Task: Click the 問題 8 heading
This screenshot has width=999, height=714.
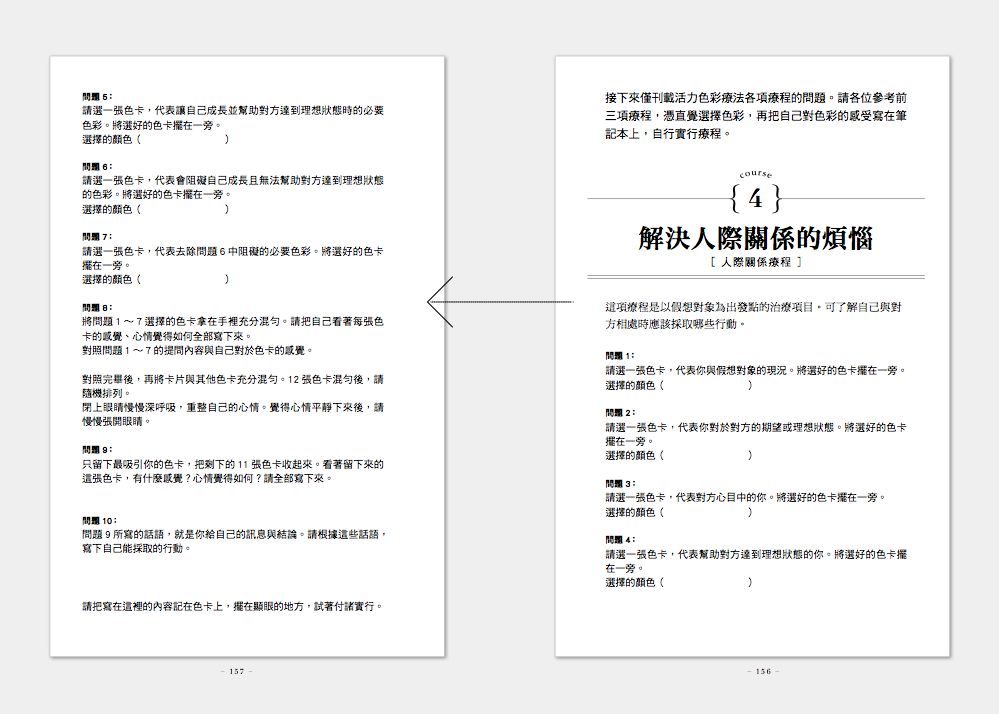Action: pos(97,308)
